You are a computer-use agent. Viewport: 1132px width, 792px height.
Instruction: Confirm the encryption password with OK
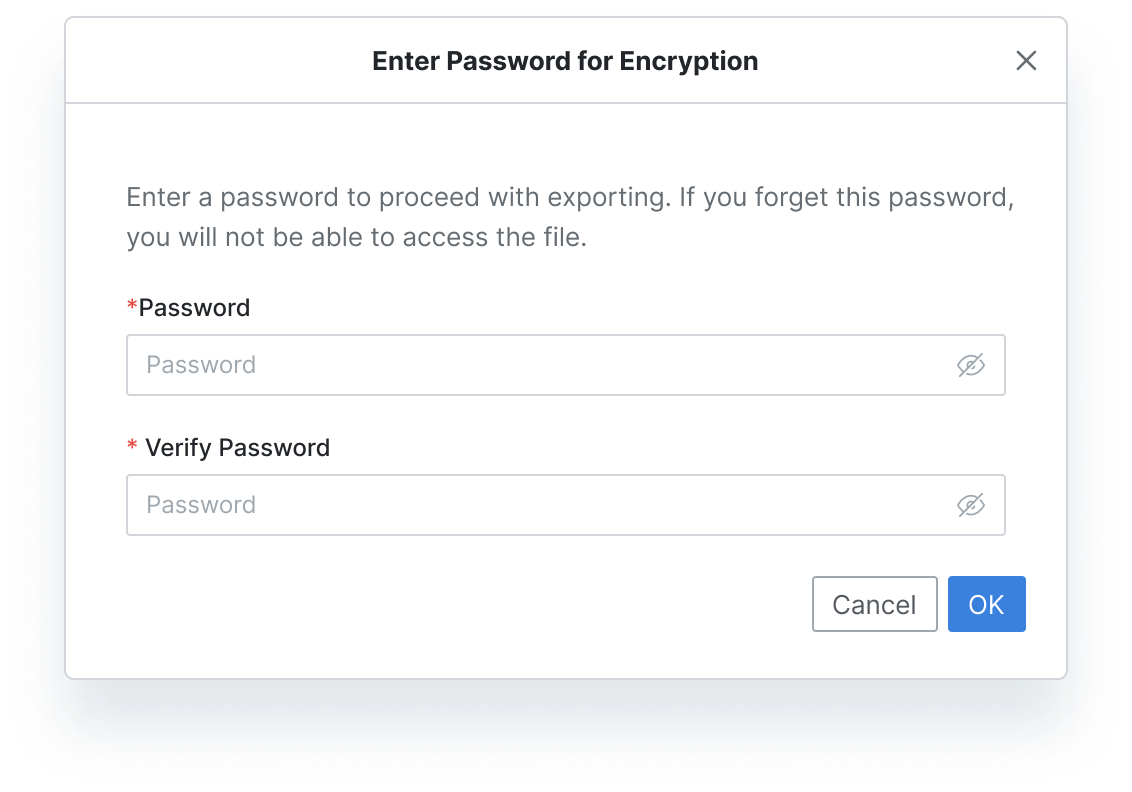click(986, 604)
